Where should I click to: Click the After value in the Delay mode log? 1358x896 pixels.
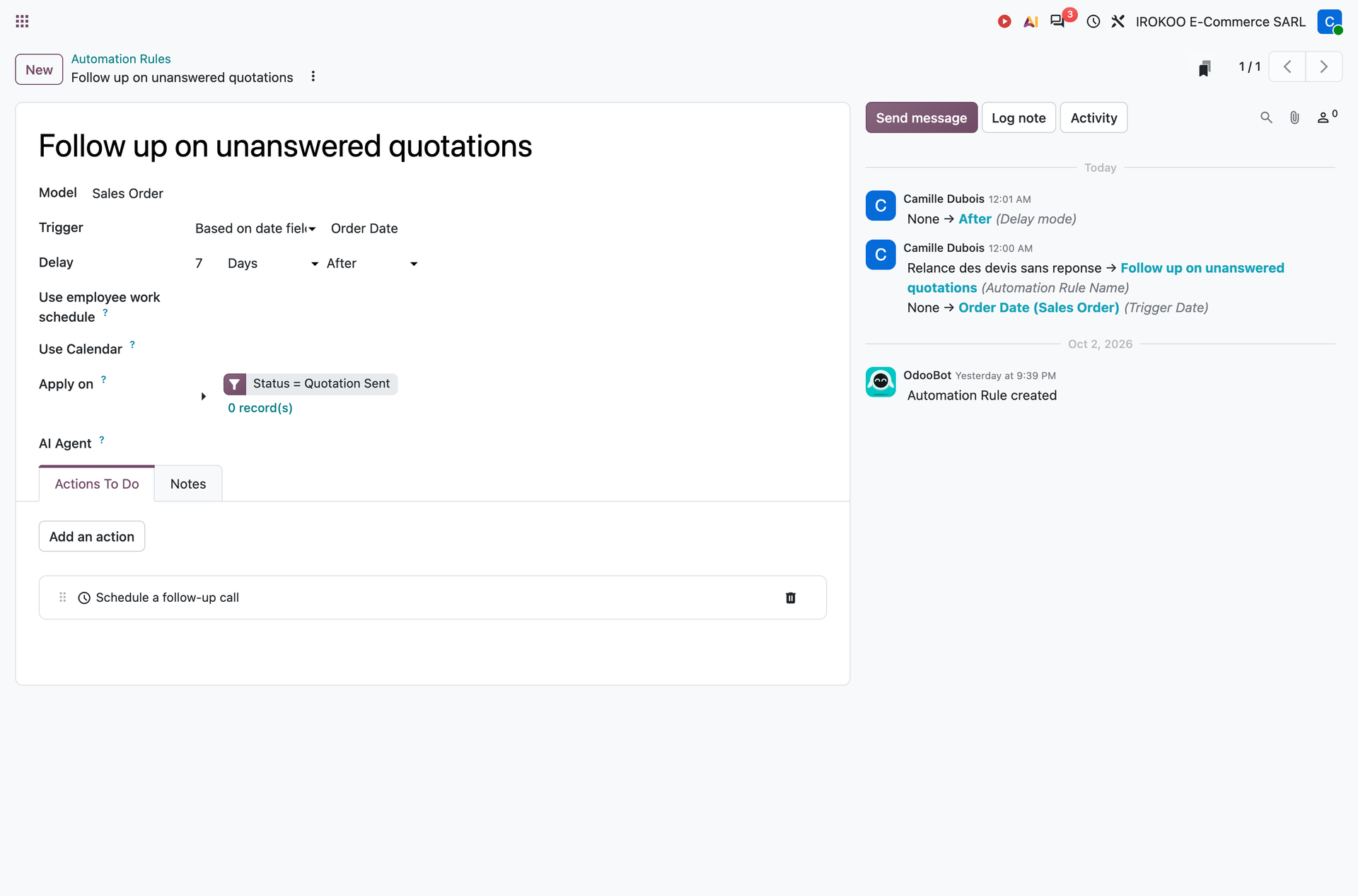tap(975, 219)
